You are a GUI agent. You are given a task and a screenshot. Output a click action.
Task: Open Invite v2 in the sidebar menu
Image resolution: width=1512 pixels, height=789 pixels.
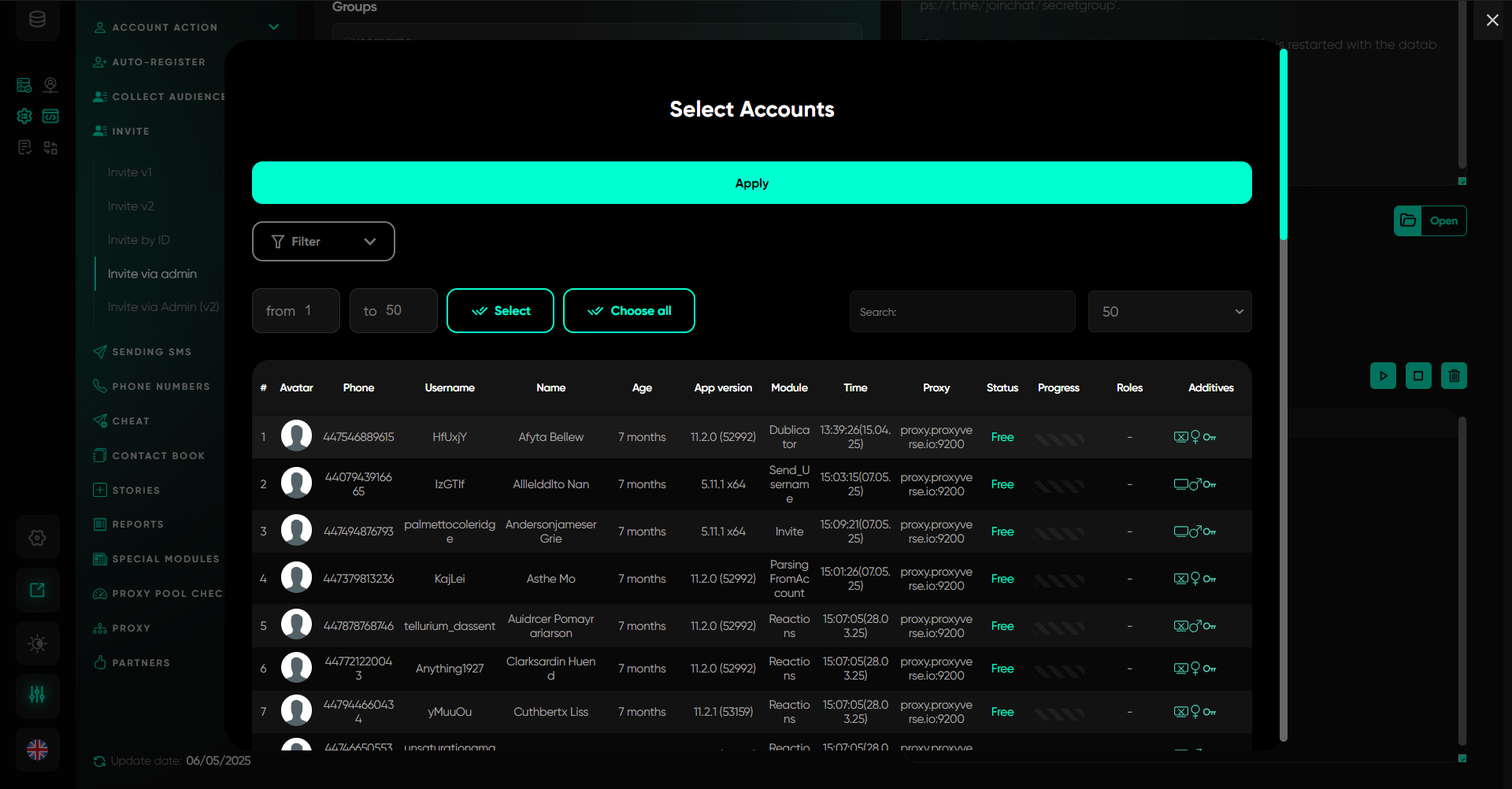point(131,206)
